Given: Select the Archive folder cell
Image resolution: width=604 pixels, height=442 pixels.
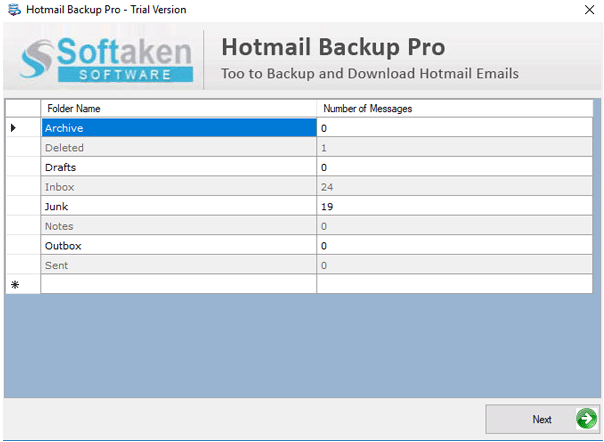Looking at the screenshot, I should pos(179,128).
